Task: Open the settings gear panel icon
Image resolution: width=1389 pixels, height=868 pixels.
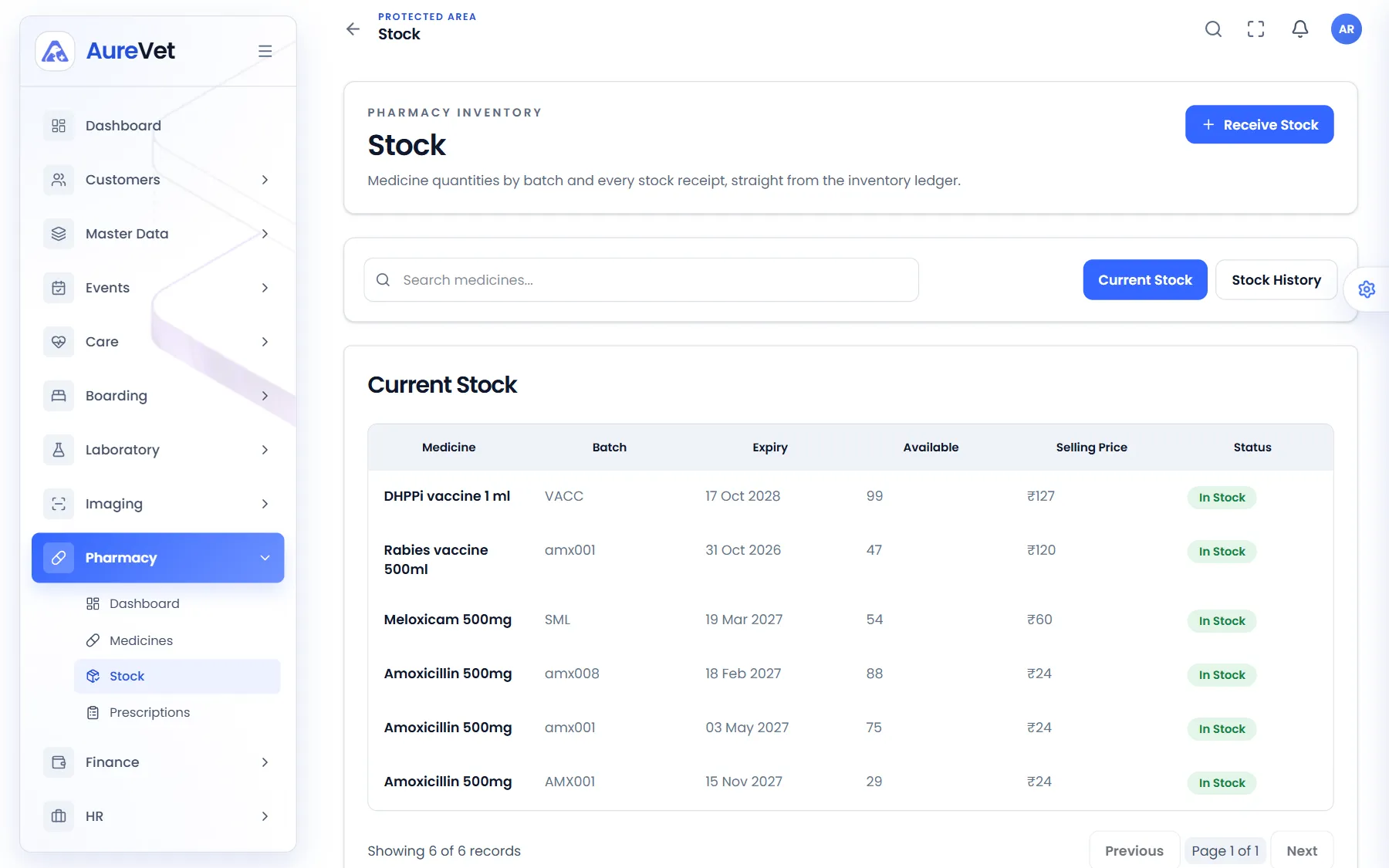Action: pyautogui.click(x=1367, y=289)
